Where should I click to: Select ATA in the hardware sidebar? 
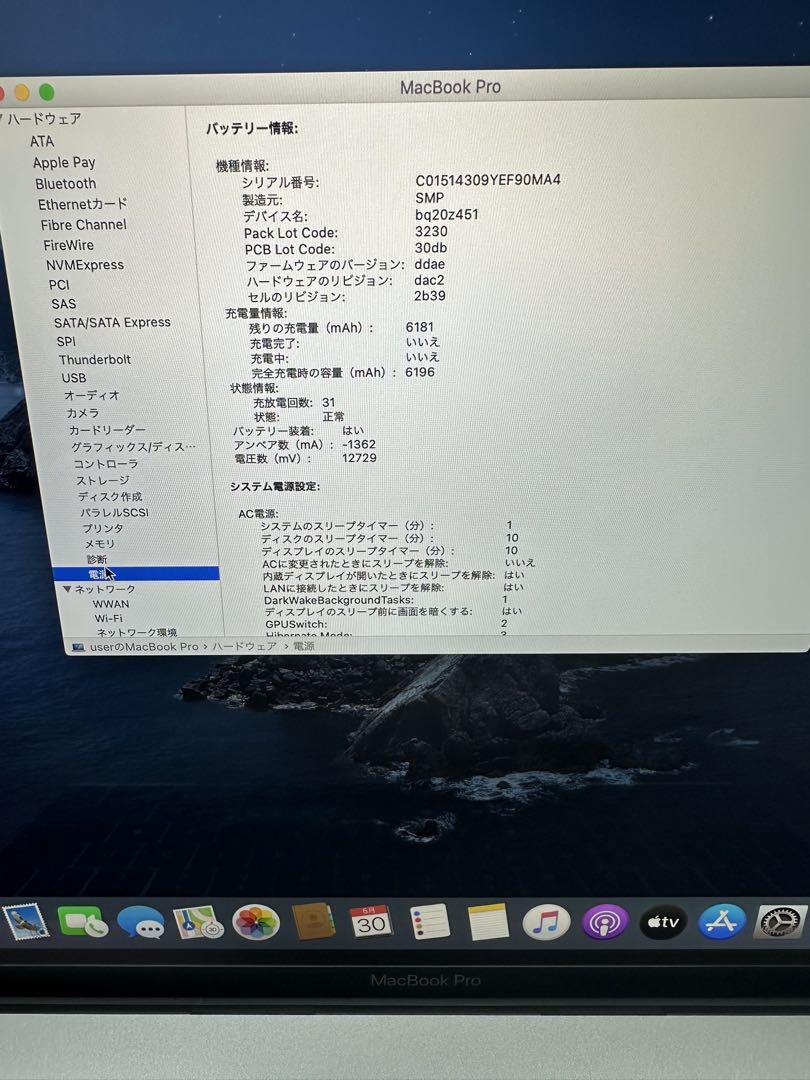pos(41,141)
